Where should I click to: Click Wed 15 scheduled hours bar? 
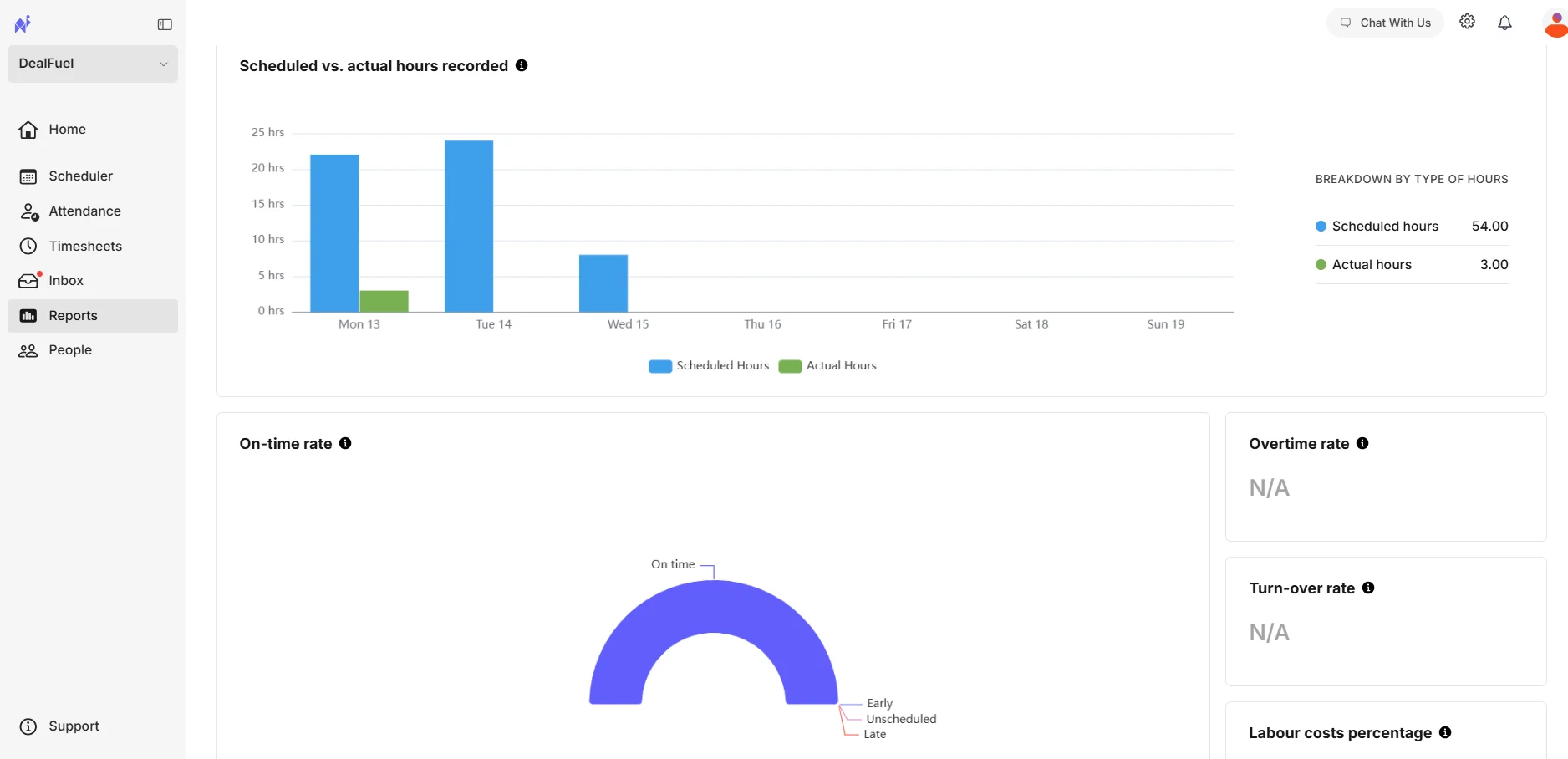point(603,283)
